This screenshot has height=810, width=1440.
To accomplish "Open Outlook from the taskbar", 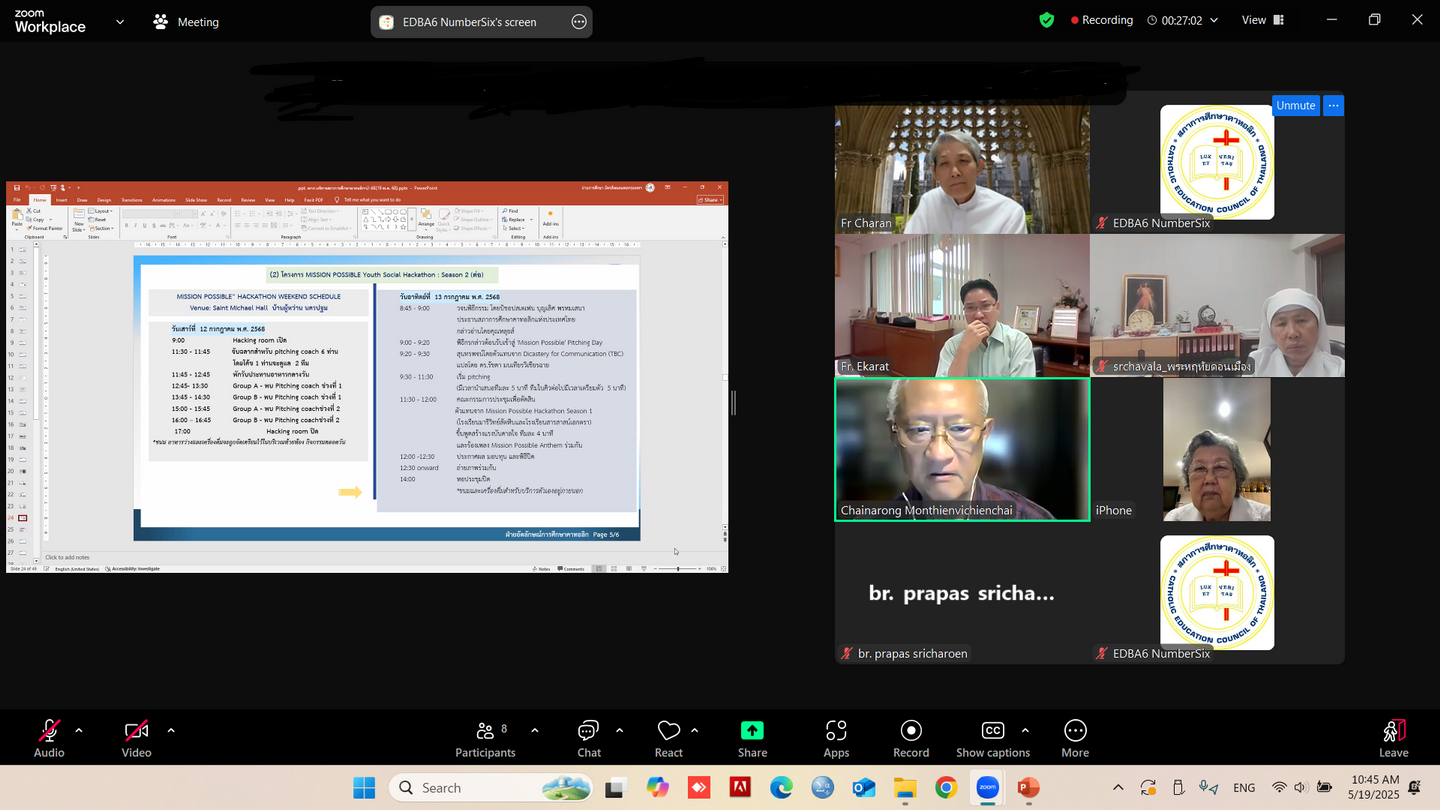I will point(864,788).
